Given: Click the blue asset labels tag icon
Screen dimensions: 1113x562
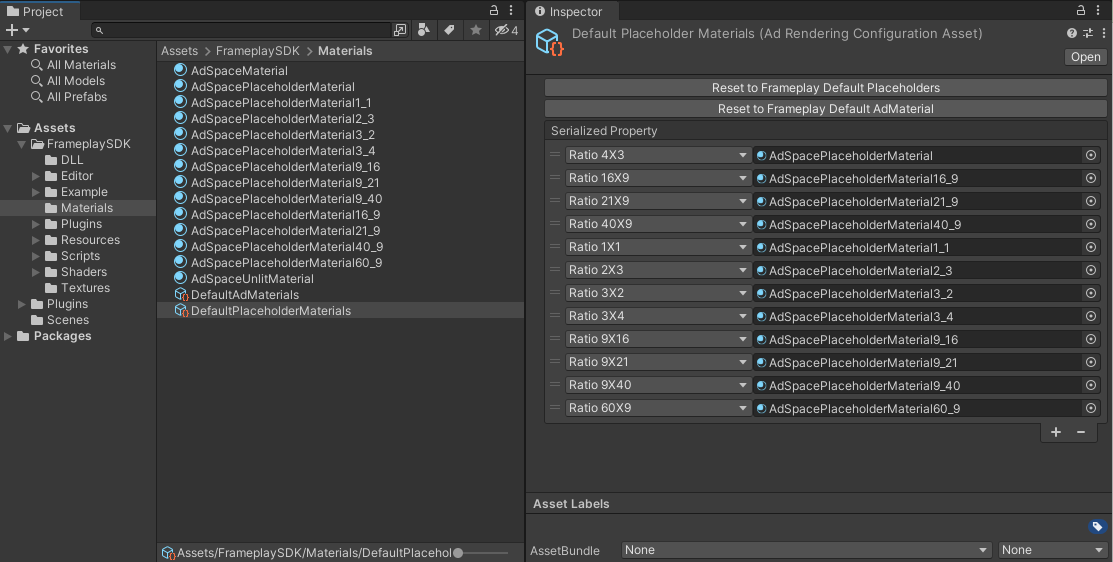Looking at the screenshot, I should pyautogui.click(x=1097, y=527).
